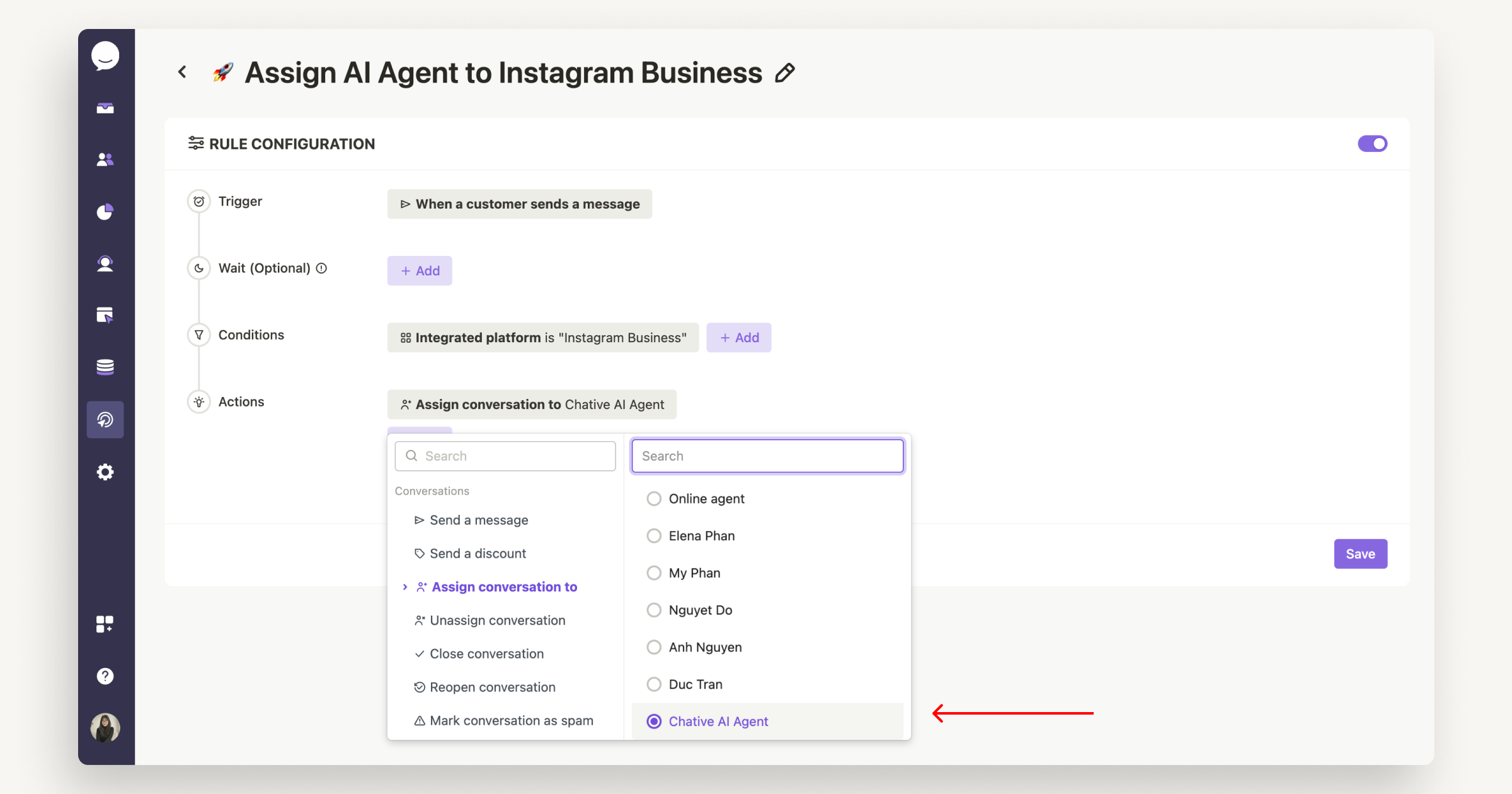This screenshot has height=794, width=1512.
Task: Click the rule configuration sliders icon
Action: (196, 144)
